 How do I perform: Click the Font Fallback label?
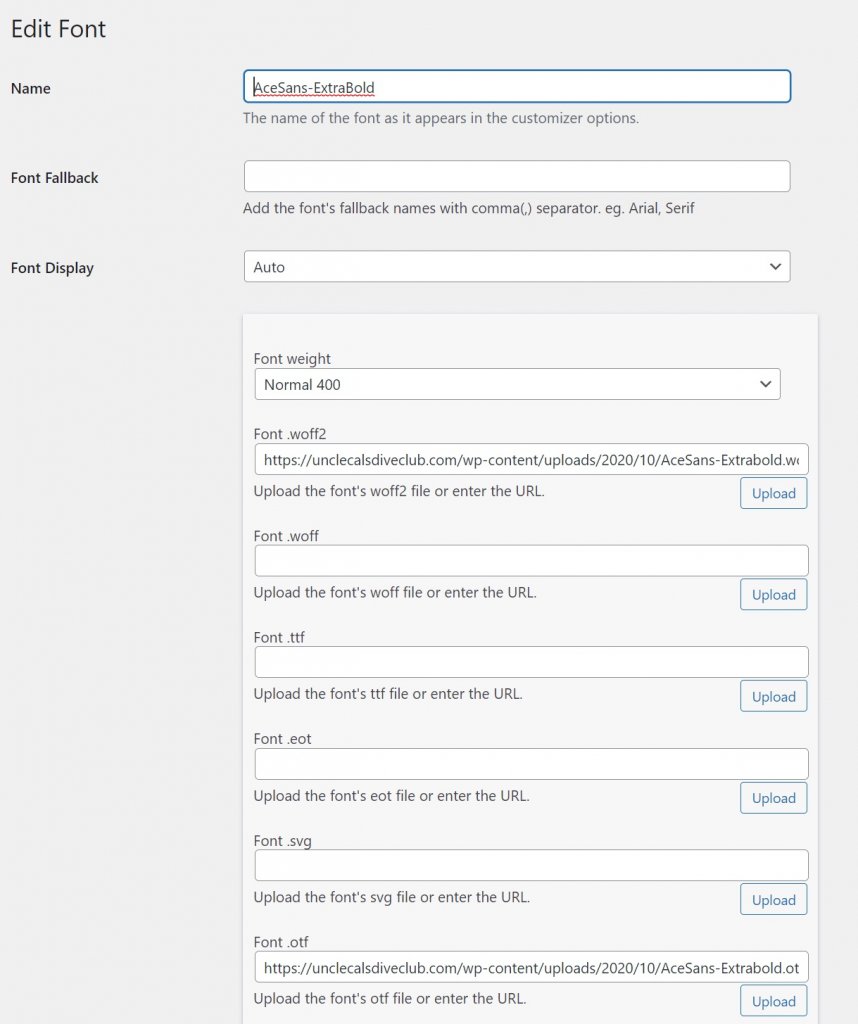(54, 178)
